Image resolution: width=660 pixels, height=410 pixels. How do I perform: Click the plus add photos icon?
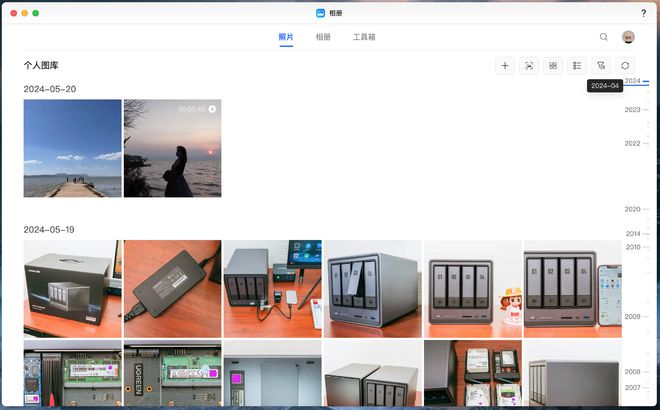tap(505, 66)
